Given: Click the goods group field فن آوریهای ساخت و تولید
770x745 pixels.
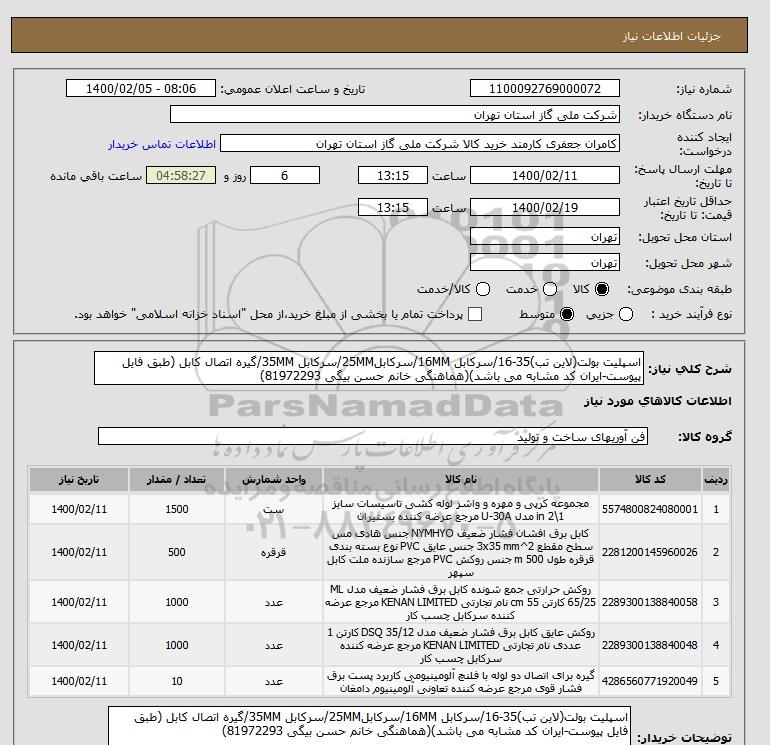Looking at the screenshot, I should pos(373,436).
